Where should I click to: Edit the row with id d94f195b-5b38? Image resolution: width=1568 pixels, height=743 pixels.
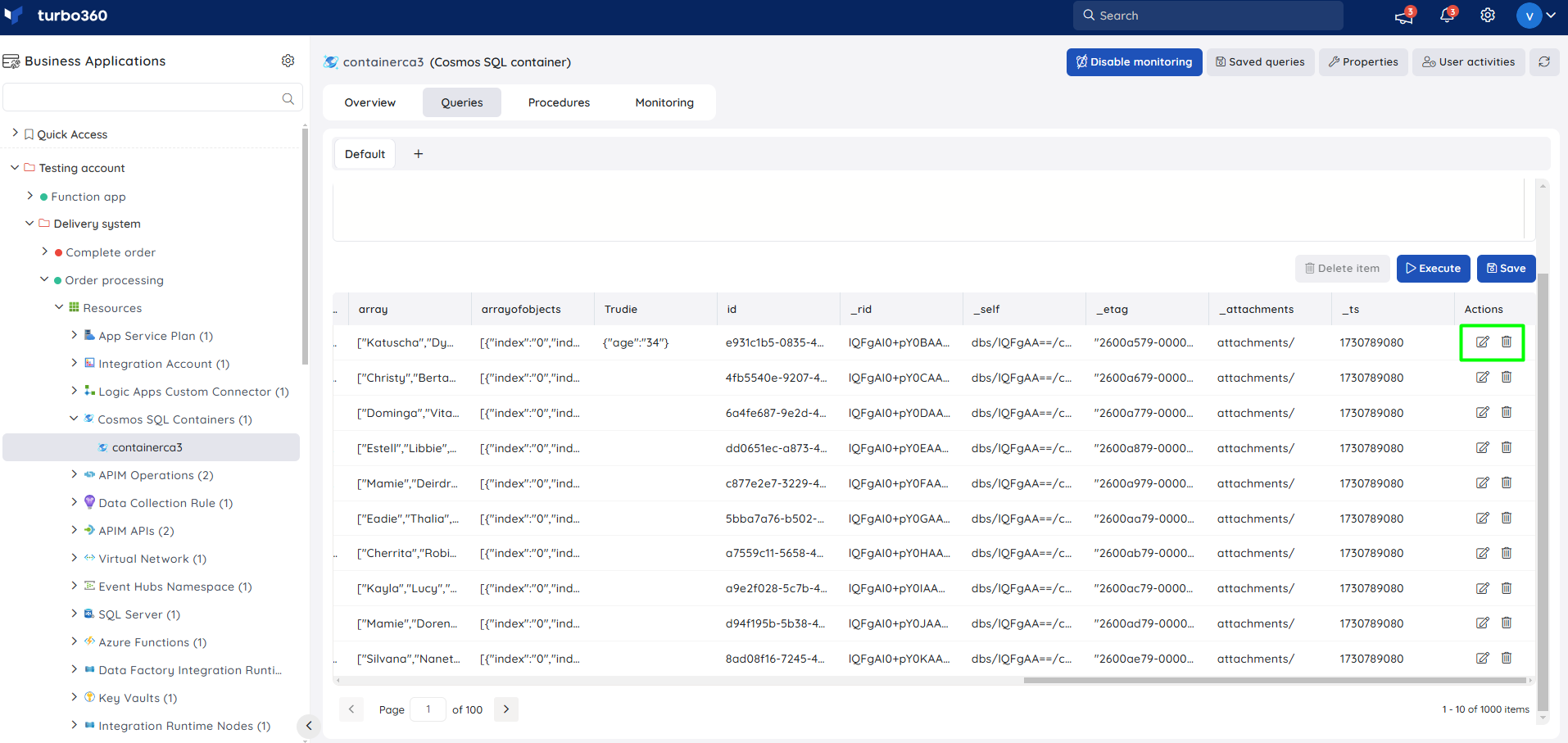click(x=1483, y=623)
